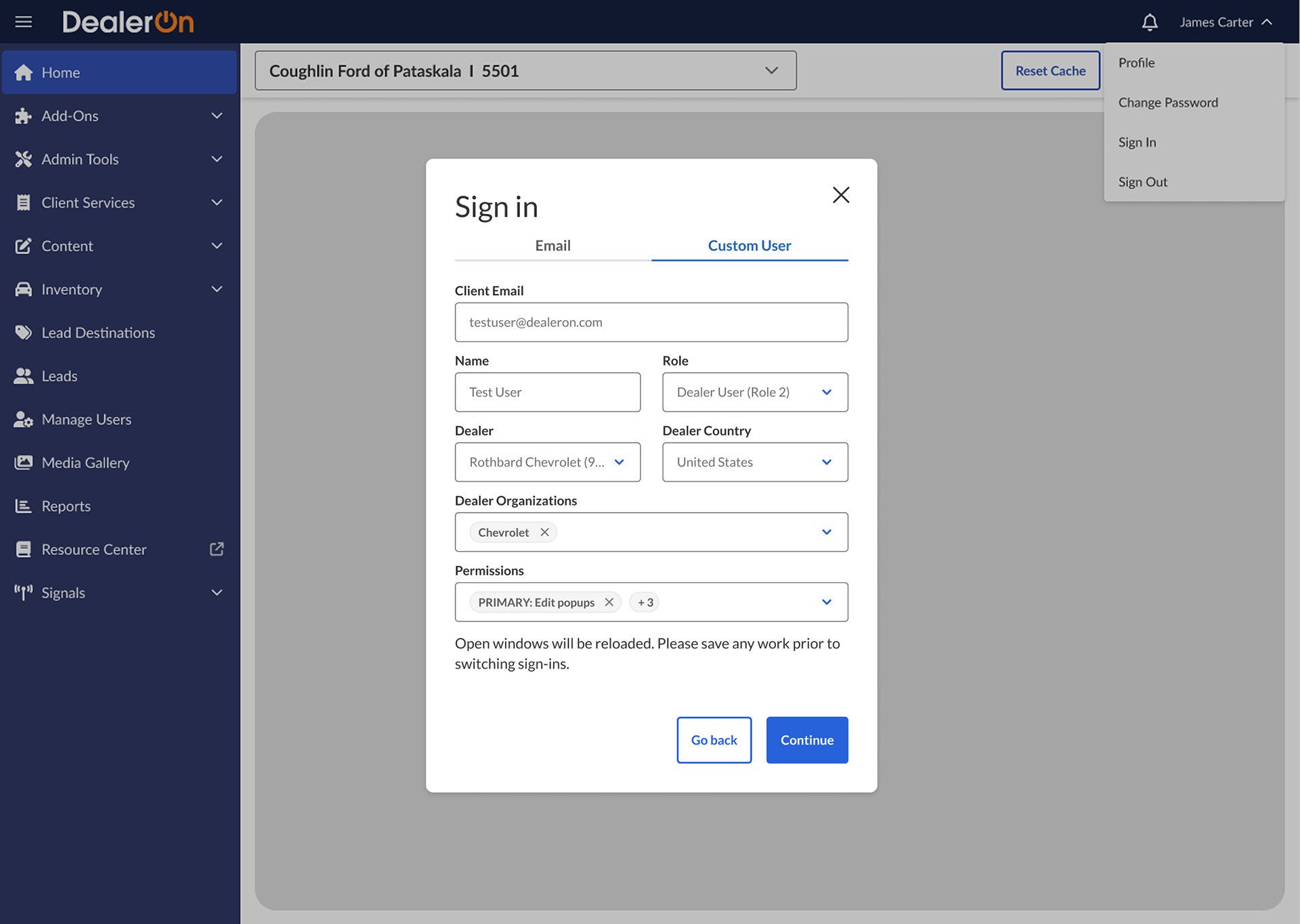This screenshot has width=1300, height=924.
Task: Go to Home in the sidebar
Action: point(119,72)
